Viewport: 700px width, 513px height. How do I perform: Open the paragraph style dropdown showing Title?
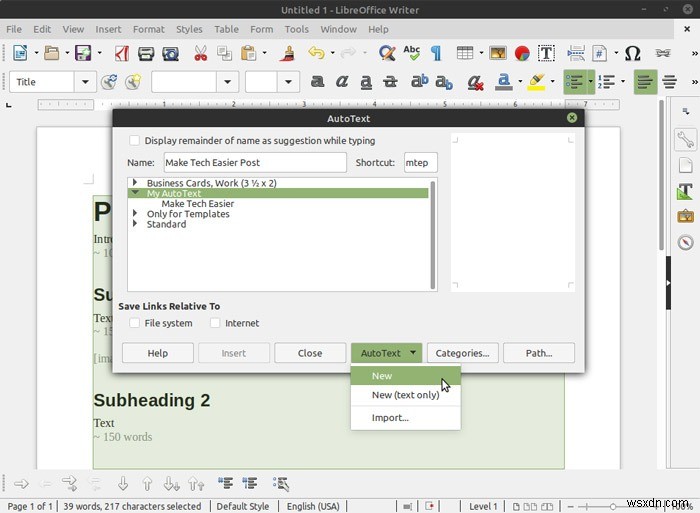click(x=85, y=82)
